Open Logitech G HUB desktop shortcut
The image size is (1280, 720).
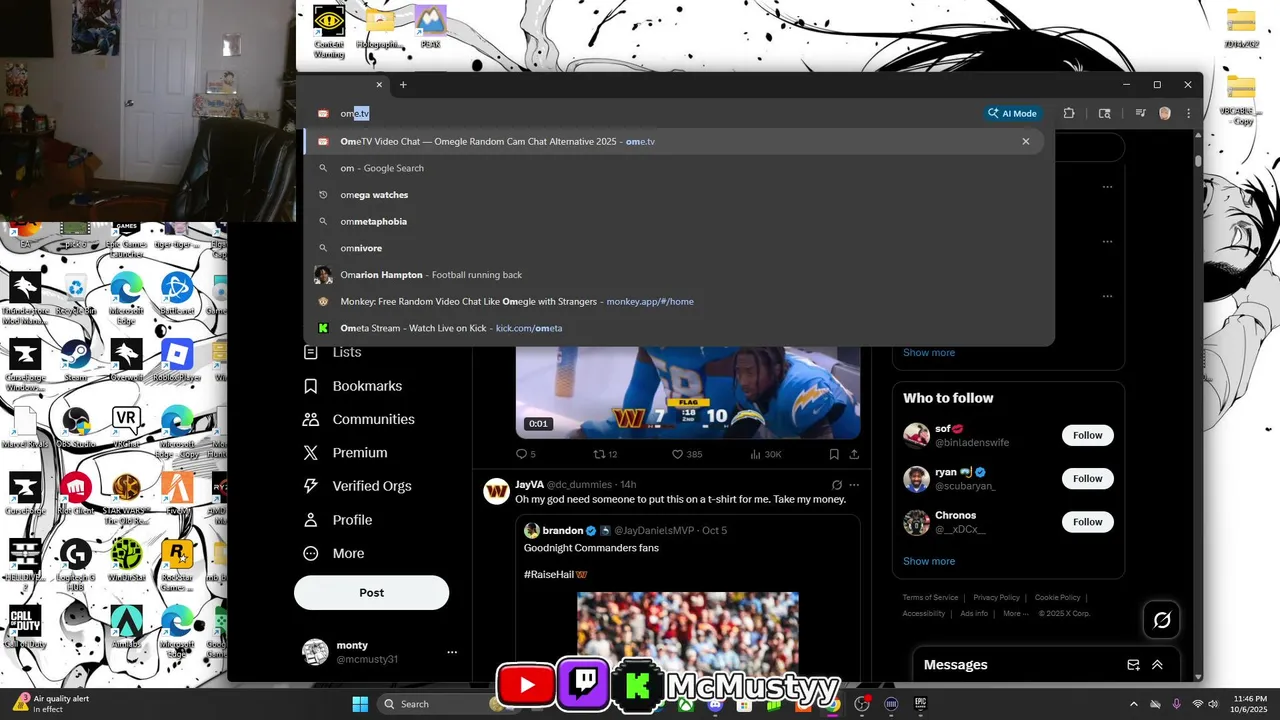point(76,560)
